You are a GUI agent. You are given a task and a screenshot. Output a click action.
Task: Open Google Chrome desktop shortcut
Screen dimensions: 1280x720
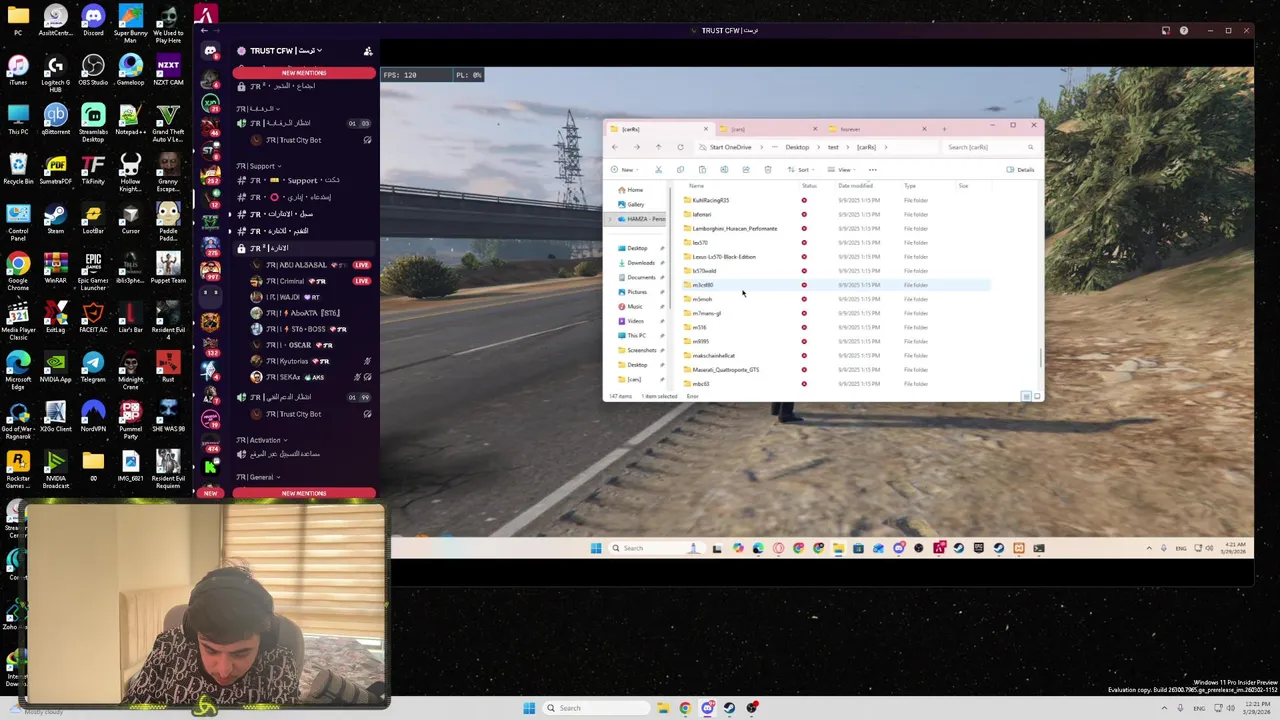tap(18, 267)
